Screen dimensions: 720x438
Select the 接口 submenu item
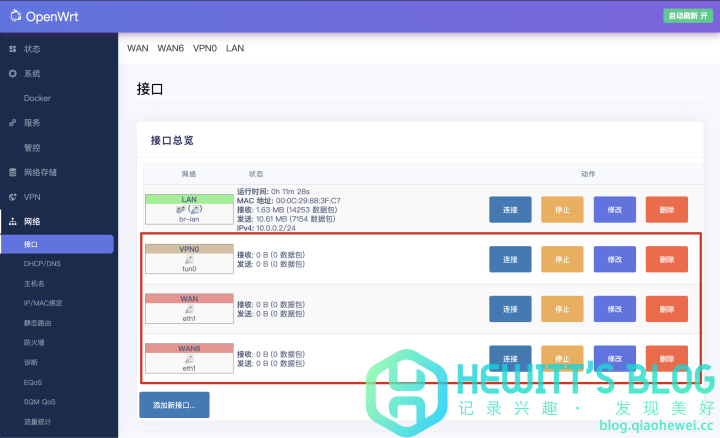click(x=57, y=244)
